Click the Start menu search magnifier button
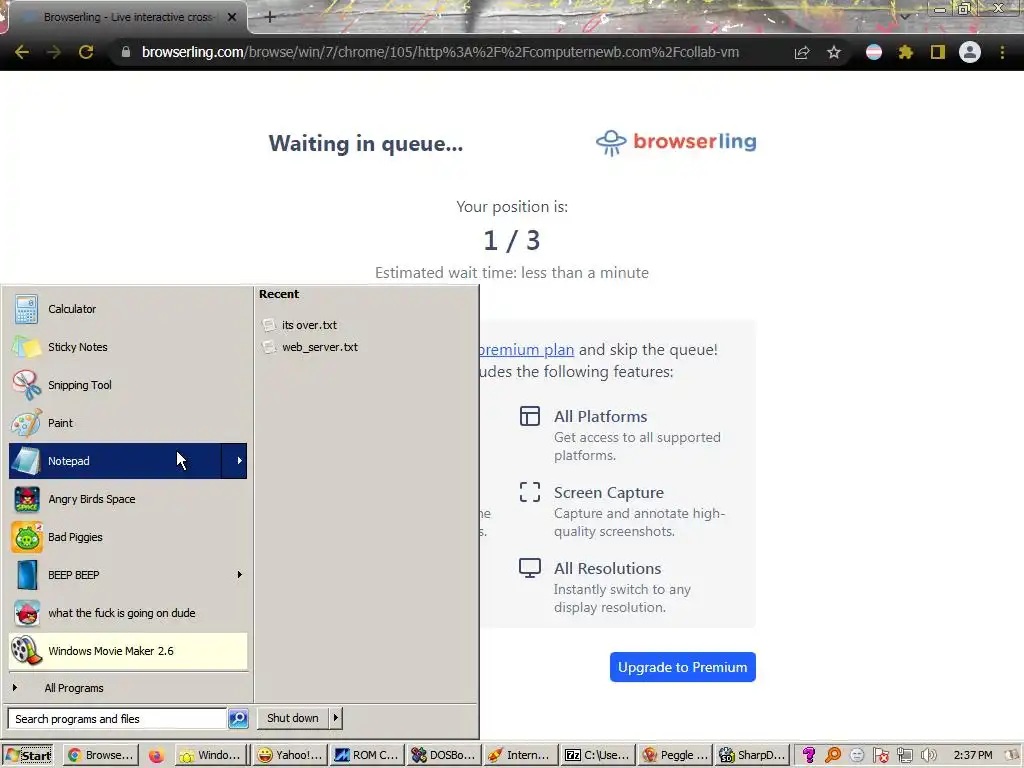 (x=238, y=718)
